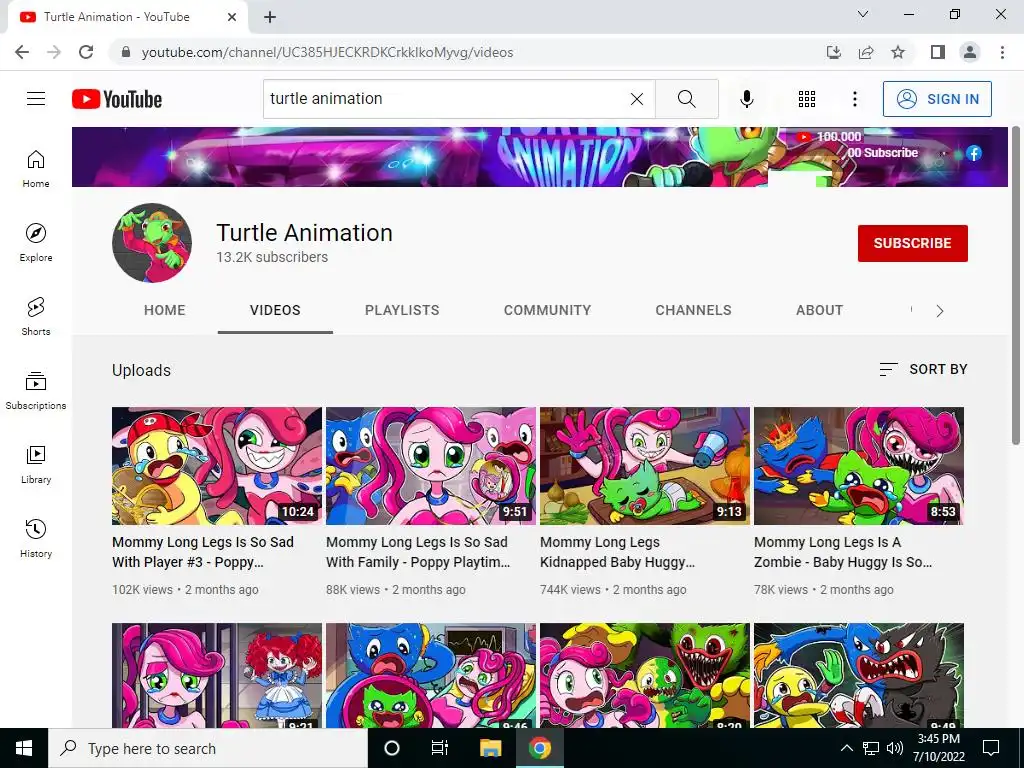
Task: Open Library in the sidebar
Action: (36, 464)
